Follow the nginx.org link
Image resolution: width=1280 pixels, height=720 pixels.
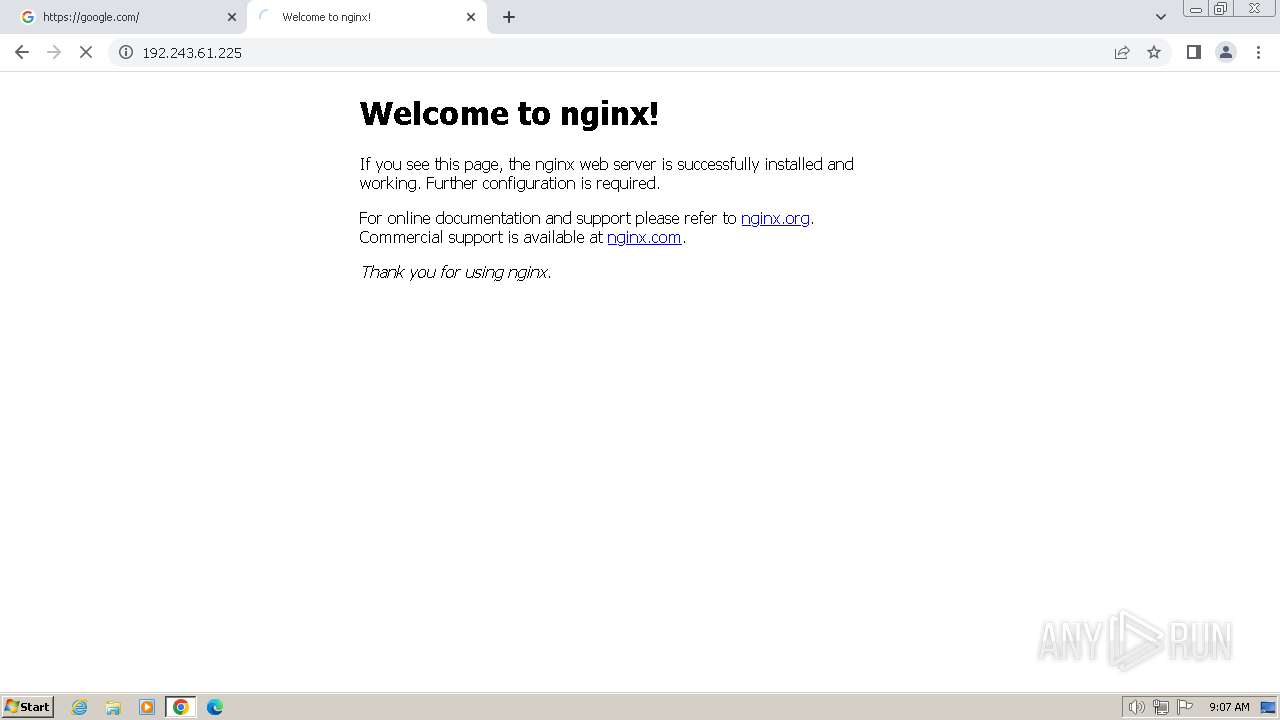pyautogui.click(x=775, y=218)
